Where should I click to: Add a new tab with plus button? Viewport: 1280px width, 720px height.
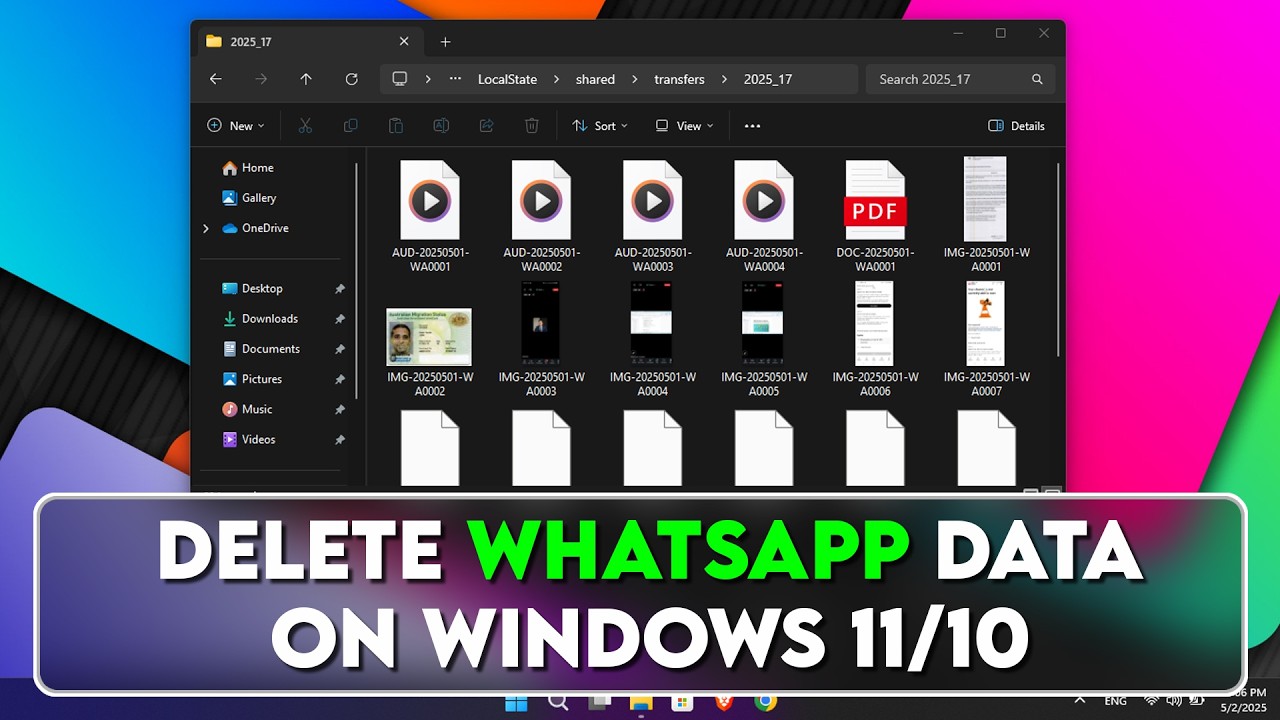(x=445, y=42)
